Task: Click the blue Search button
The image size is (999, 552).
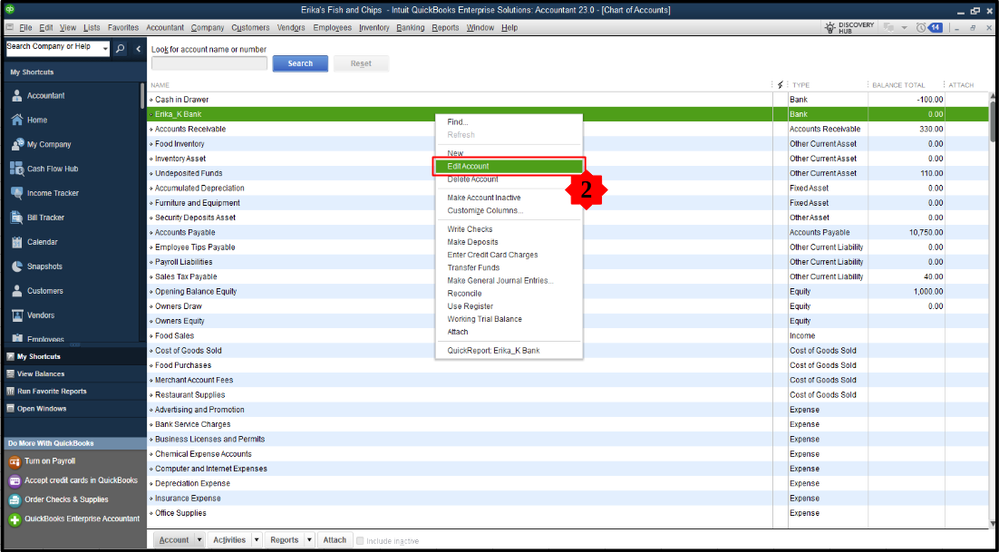Action: click(x=300, y=64)
